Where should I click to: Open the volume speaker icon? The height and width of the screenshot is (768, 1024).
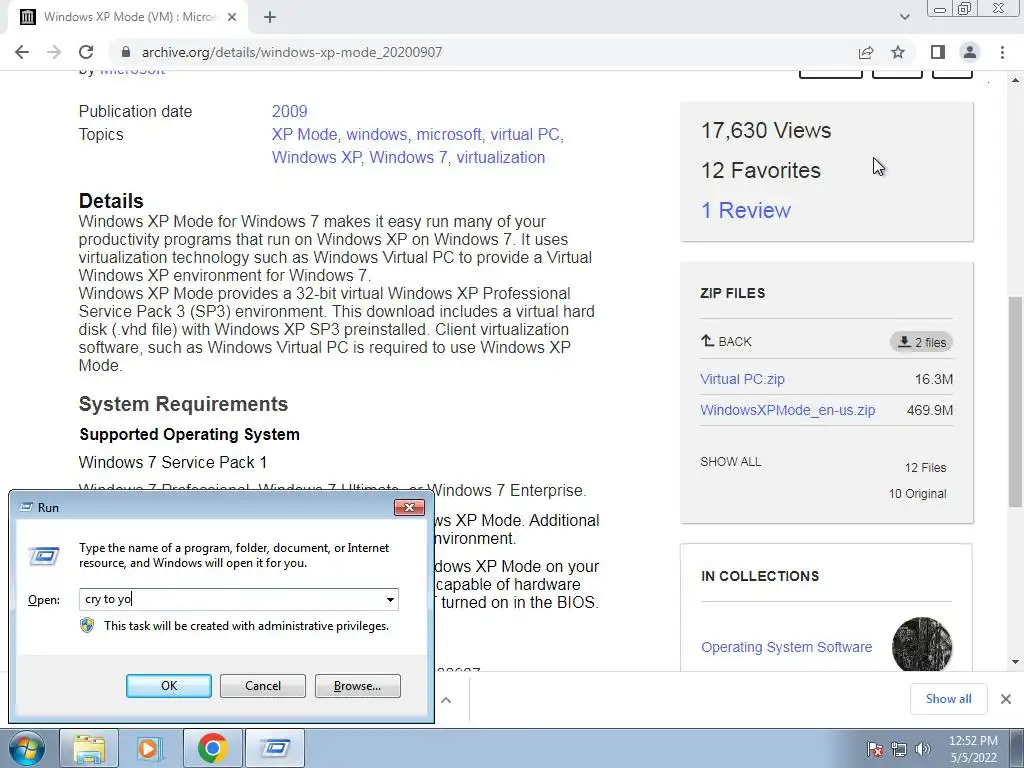(x=922, y=749)
